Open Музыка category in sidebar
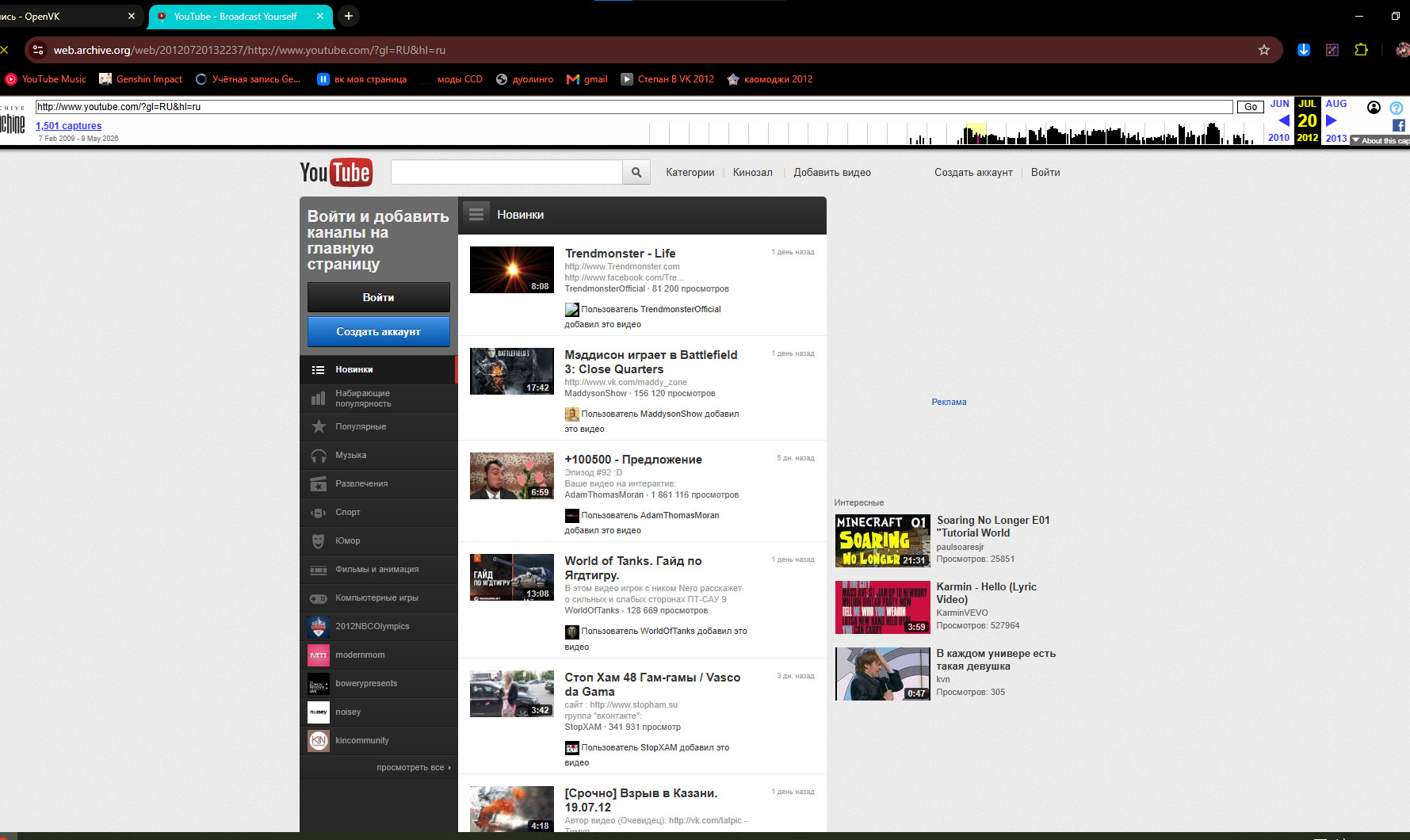 point(379,456)
